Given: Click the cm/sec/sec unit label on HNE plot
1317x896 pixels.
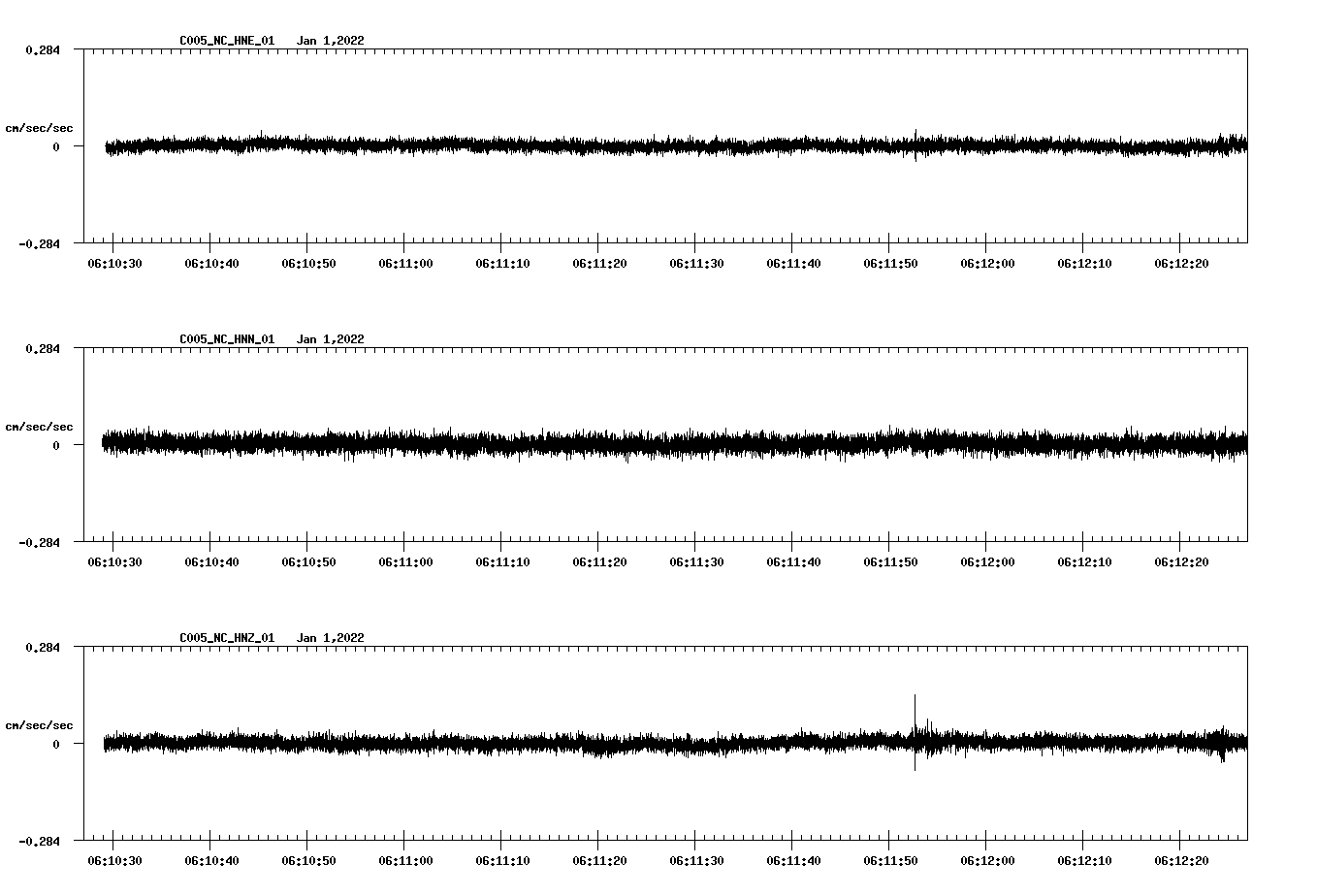Looking at the screenshot, I should [x=39, y=128].
